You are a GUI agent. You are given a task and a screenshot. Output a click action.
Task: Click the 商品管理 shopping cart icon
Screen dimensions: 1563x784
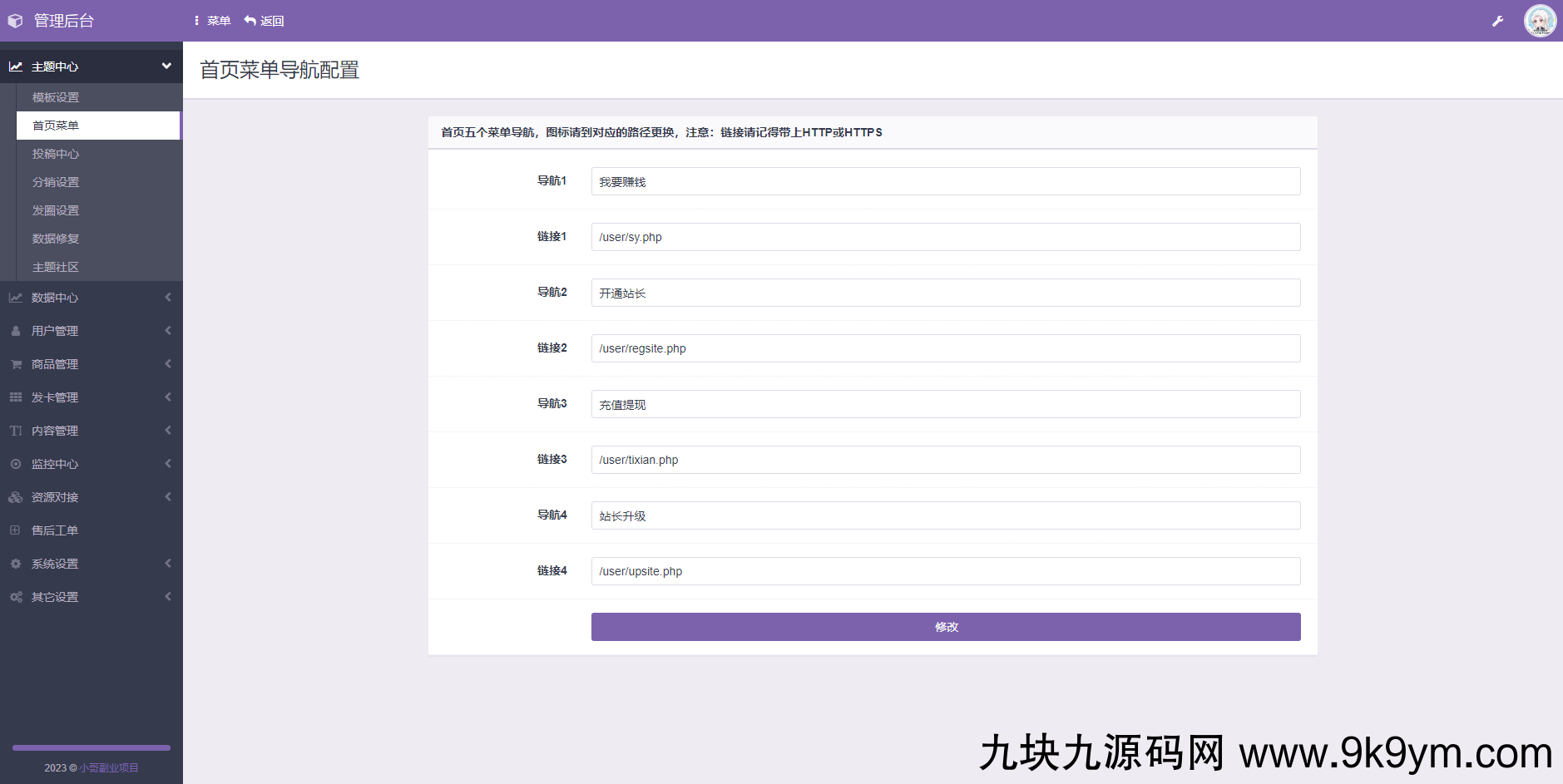click(x=16, y=363)
